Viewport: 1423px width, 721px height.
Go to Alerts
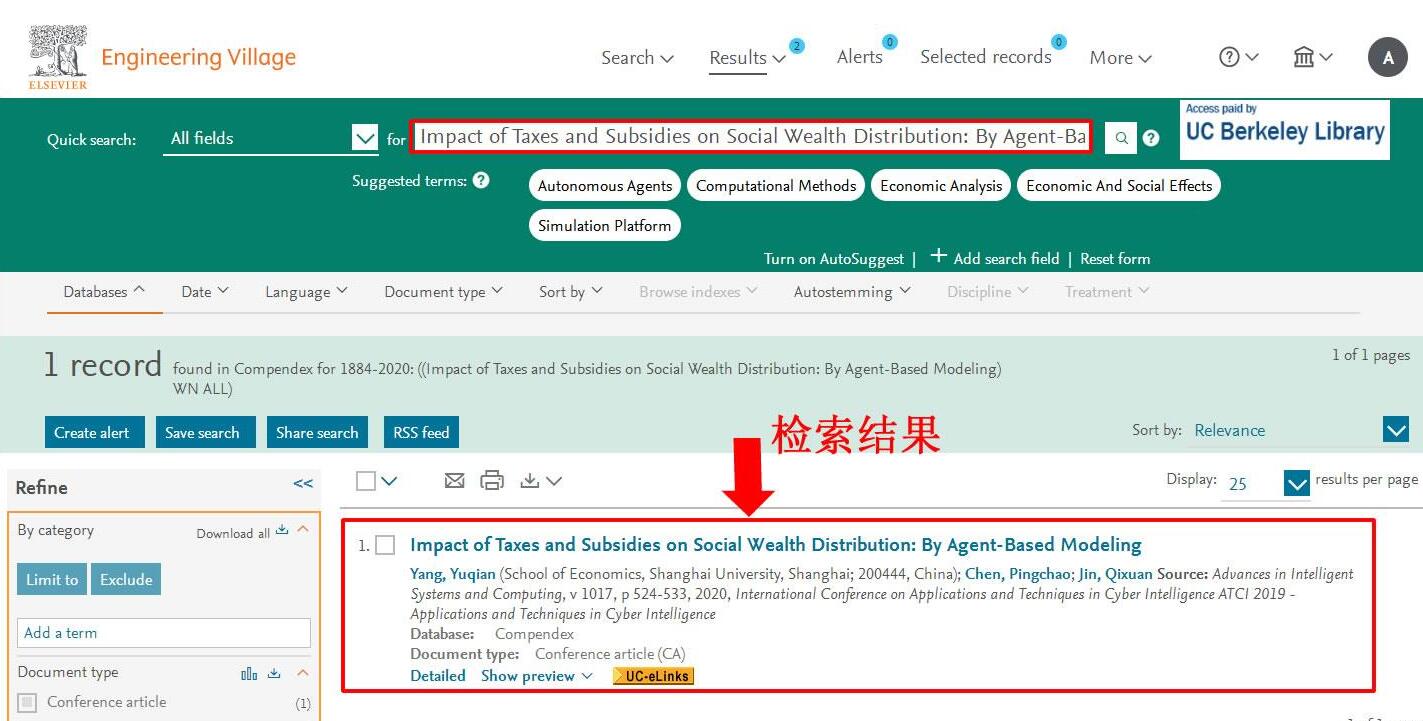(x=860, y=57)
